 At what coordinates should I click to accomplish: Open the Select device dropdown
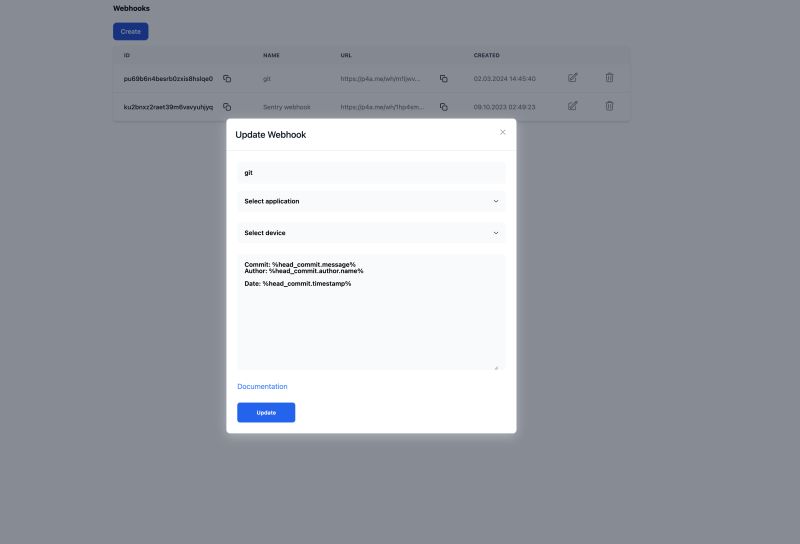[371, 233]
